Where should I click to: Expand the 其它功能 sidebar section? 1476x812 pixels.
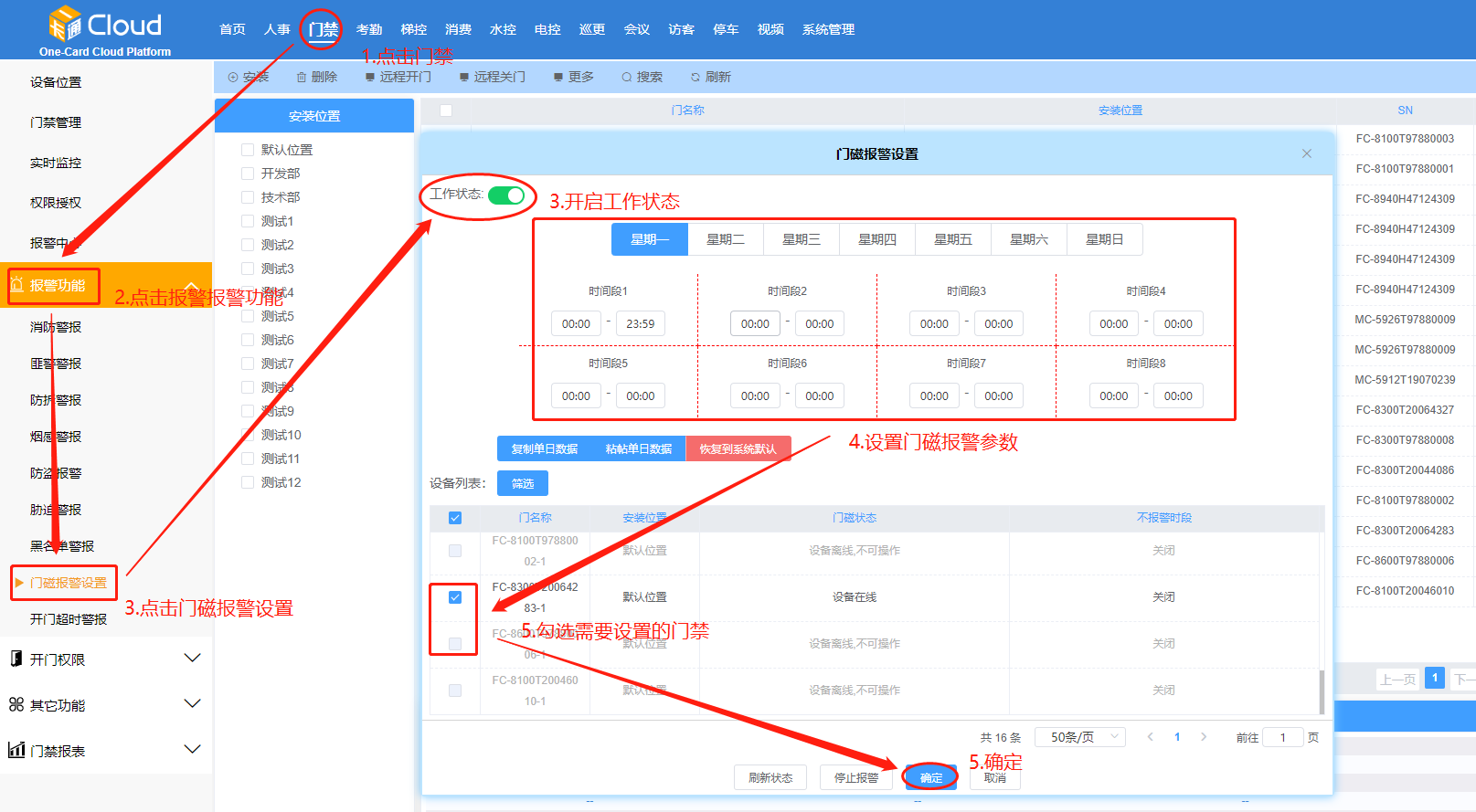tap(192, 704)
